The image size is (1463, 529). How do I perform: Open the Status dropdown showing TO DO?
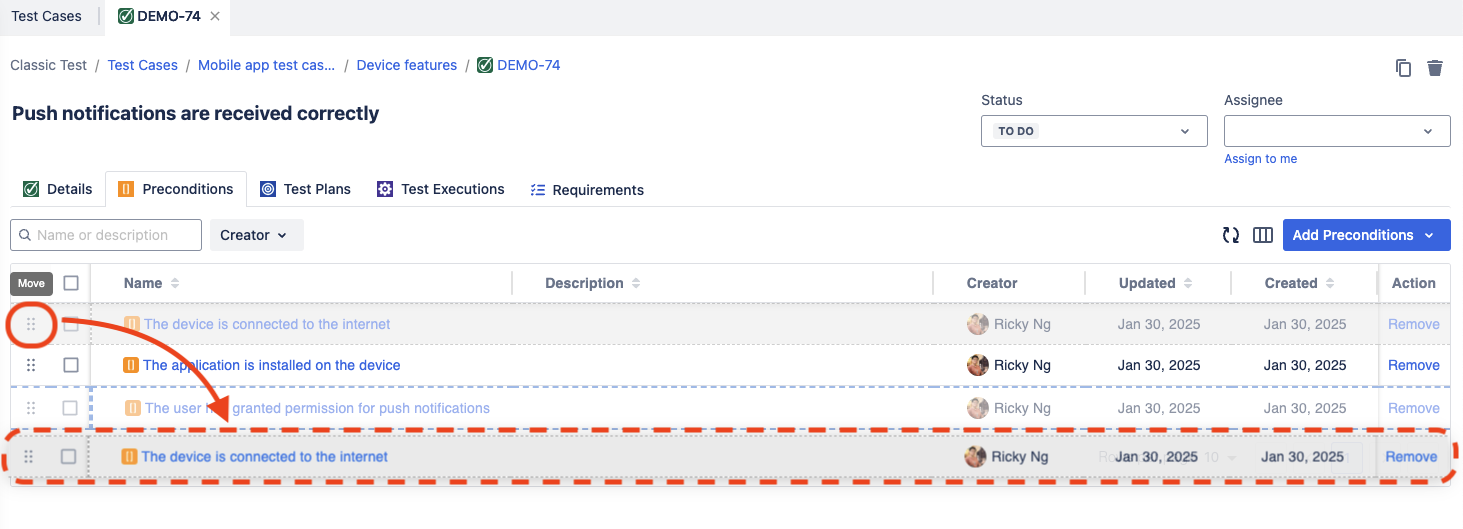pos(1094,131)
